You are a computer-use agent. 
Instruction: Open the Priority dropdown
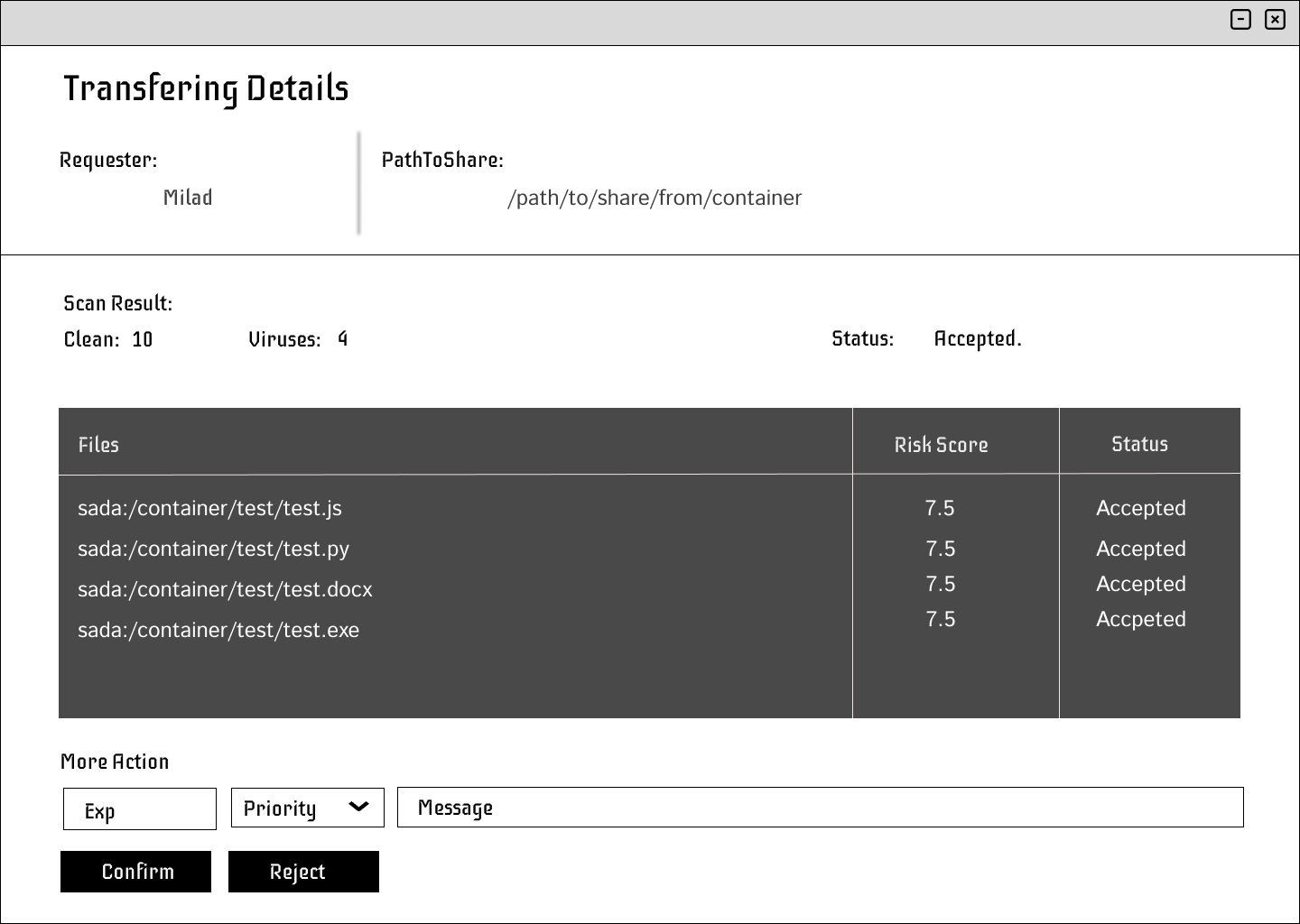coord(307,808)
